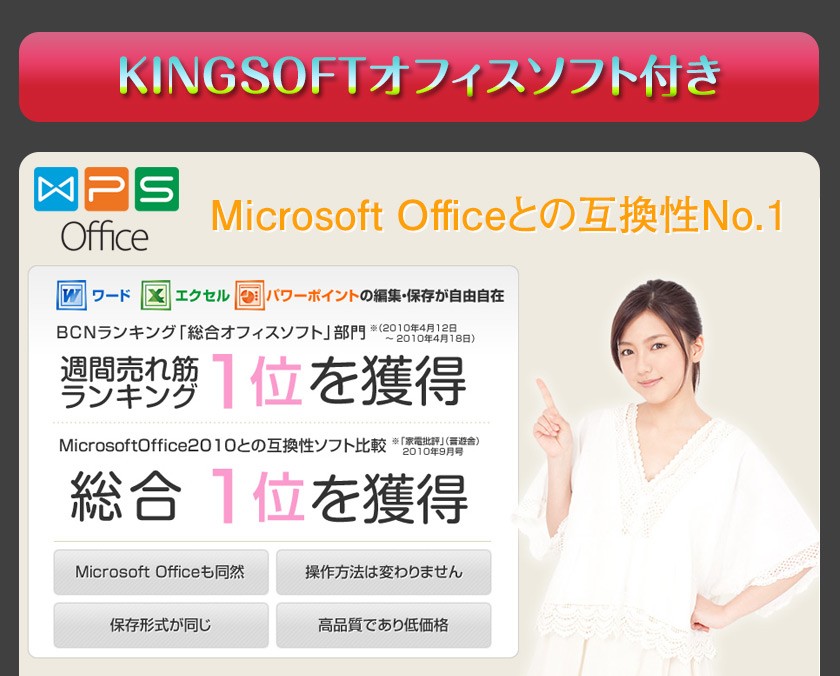This screenshot has height=676, width=840.
Task: Click the blue ワード label
Action: pyautogui.click(x=111, y=296)
